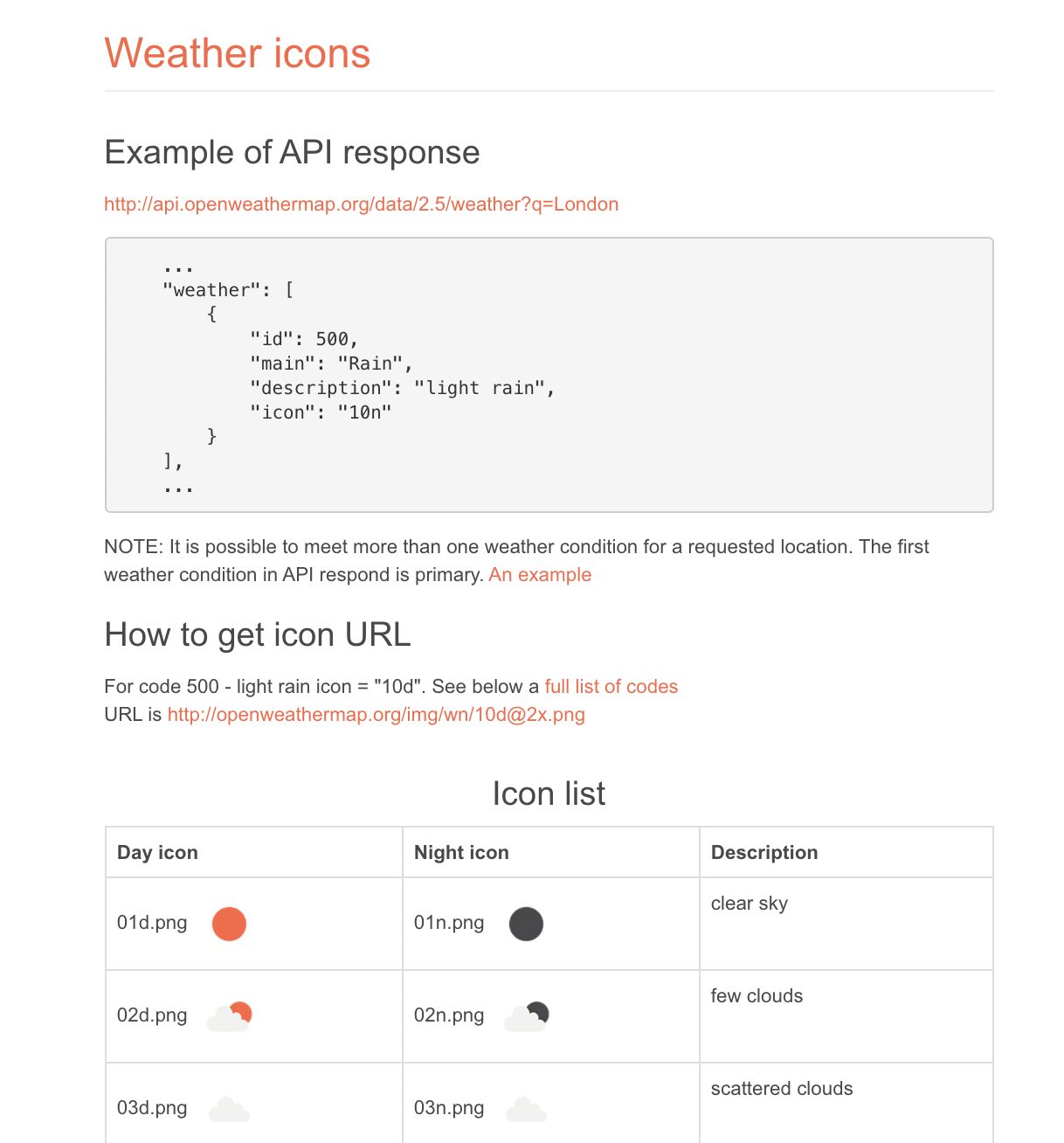
Task: Click the '01d.png' filename text
Action: (152, 923)
